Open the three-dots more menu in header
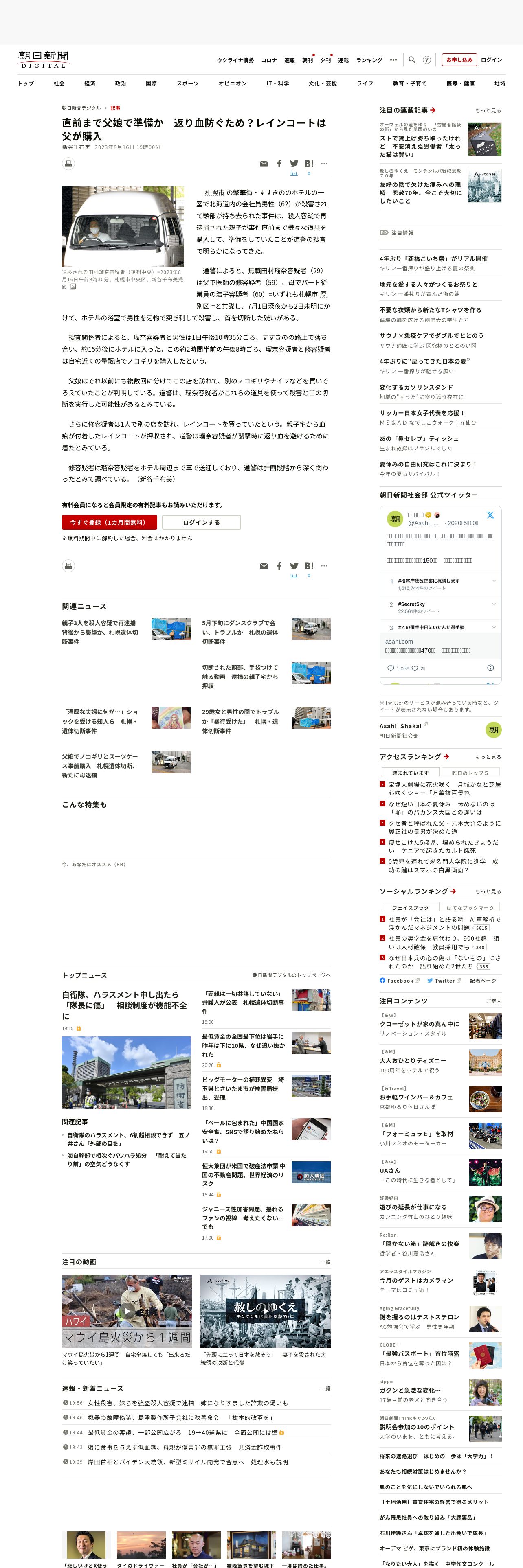523x1568 pixels. point(393,60)
